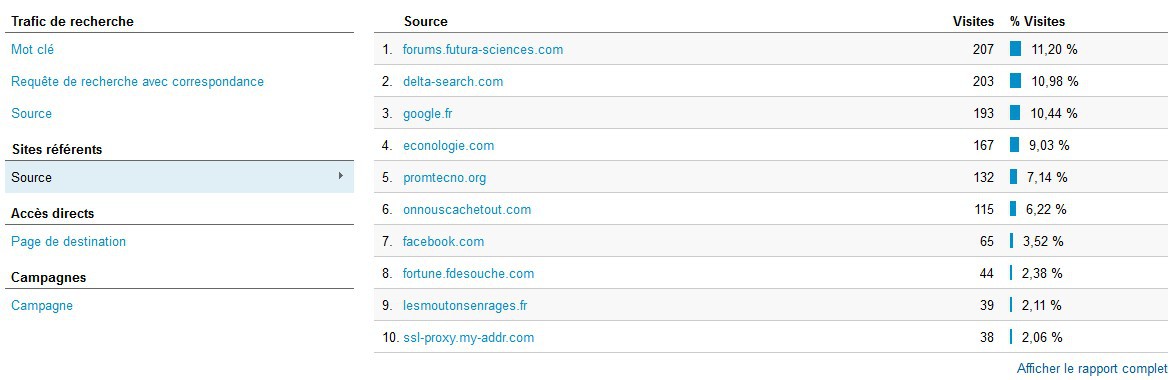This screenshot has height=380, width=1175.
Task: Open the Campagne link
Action: (42, 306)
